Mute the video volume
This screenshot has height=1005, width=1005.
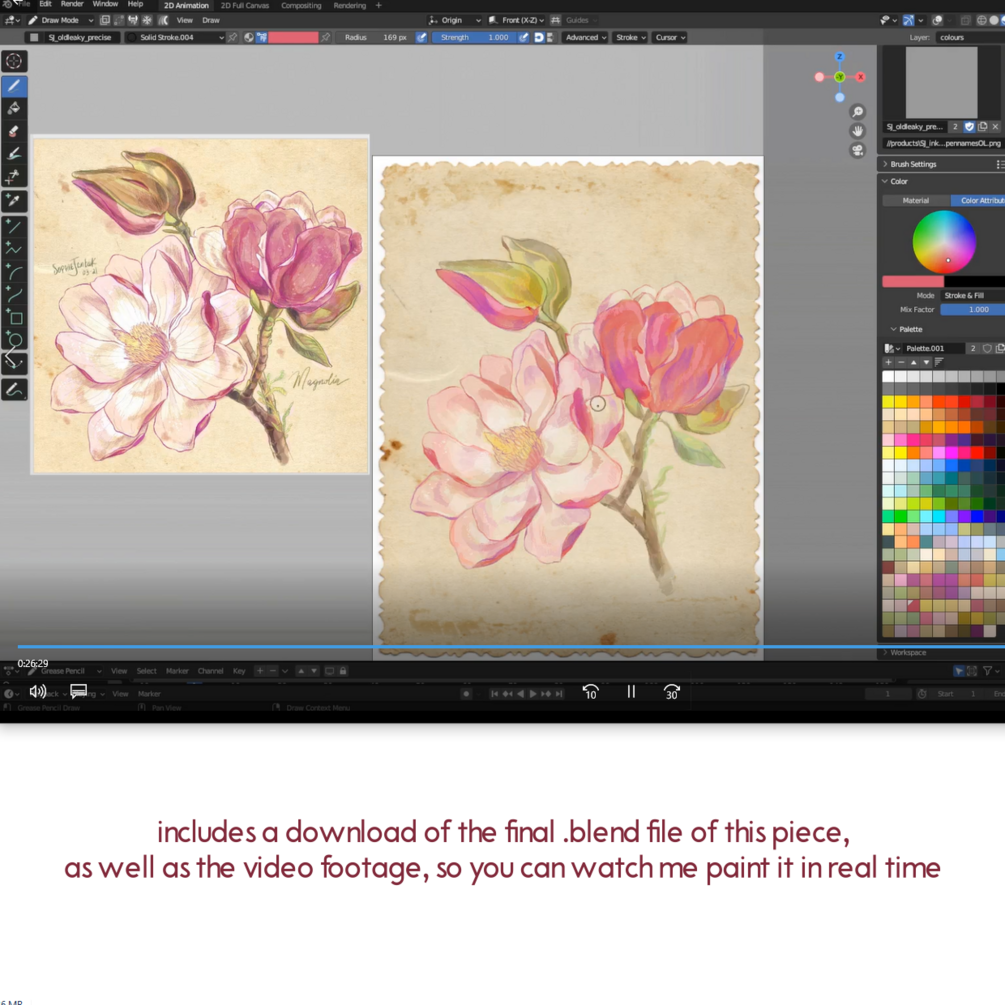pyautogui.click(x=38, y=692)
